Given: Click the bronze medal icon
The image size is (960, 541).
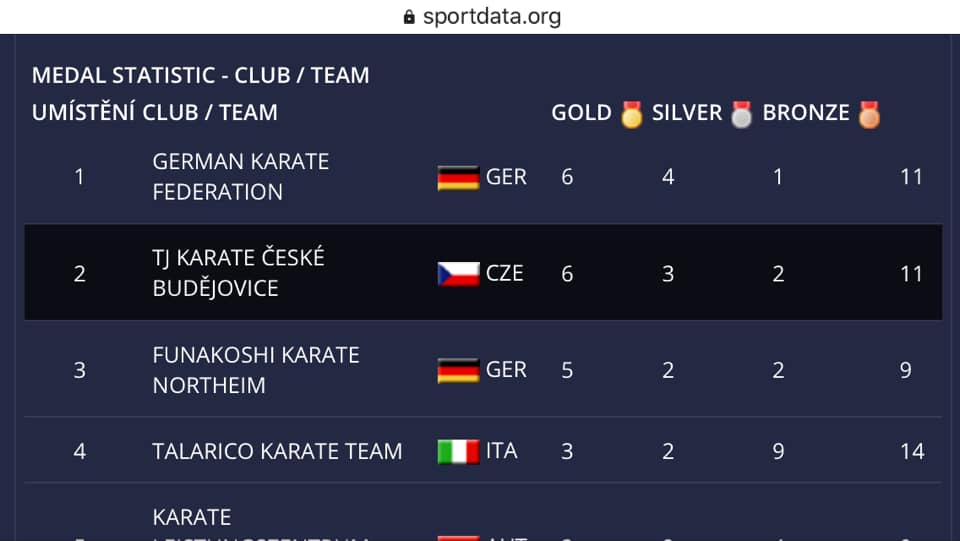Looking at the screenshot, I should pos(869,114).
